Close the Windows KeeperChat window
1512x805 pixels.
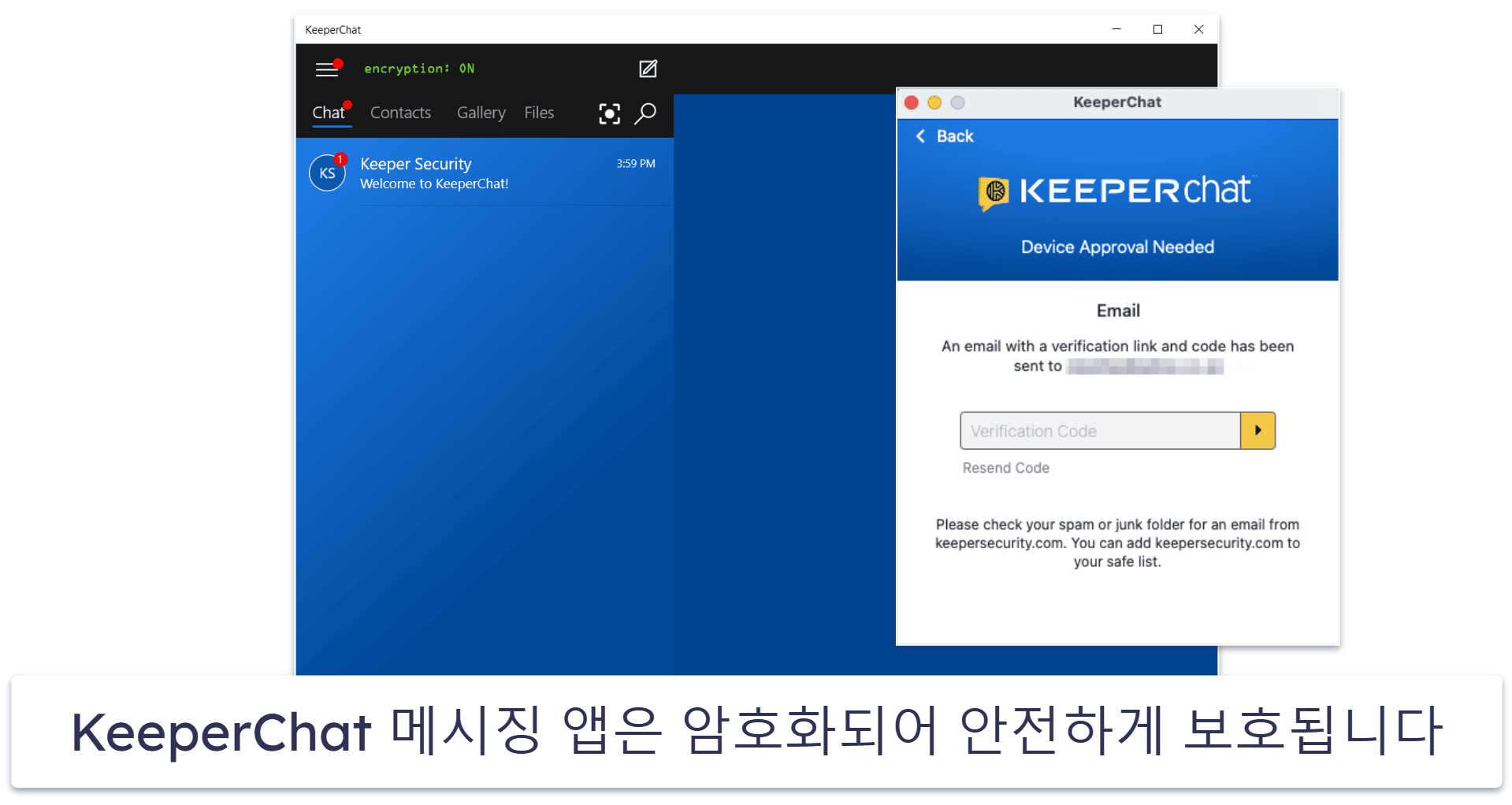[x=1198, y=29]
